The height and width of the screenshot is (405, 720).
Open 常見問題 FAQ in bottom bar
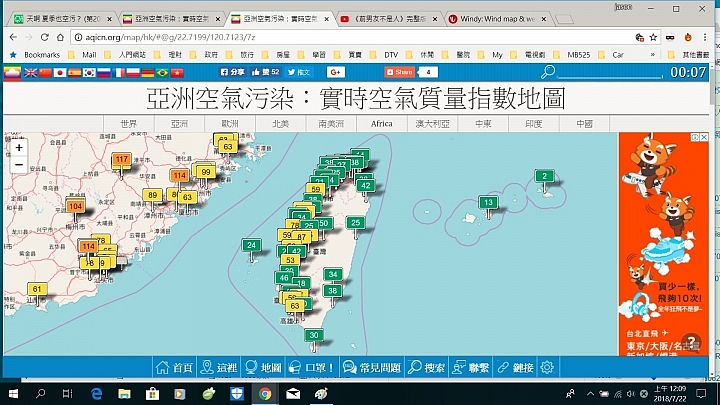click(372, 367)
